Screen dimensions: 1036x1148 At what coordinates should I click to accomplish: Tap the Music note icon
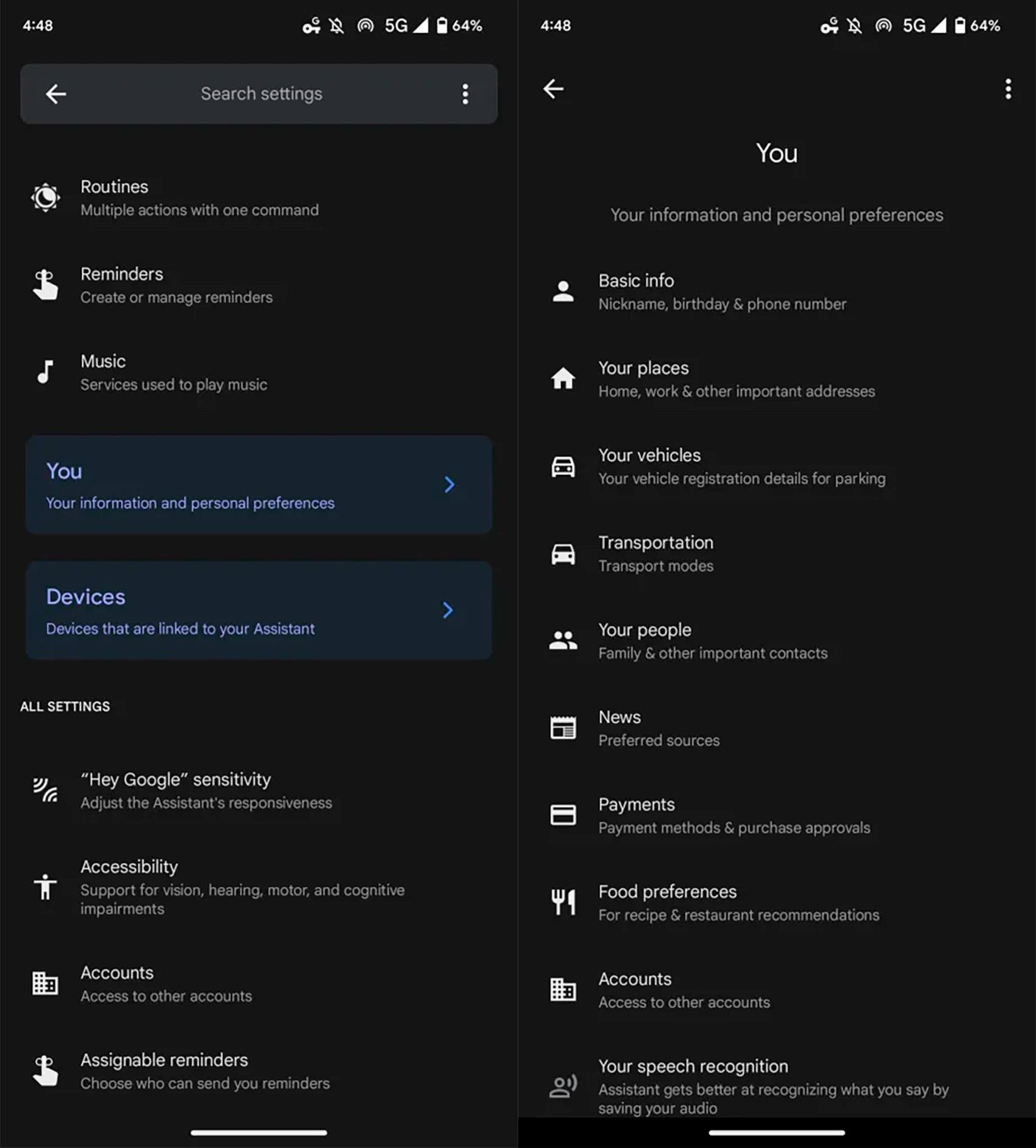(x=46, y=372)
